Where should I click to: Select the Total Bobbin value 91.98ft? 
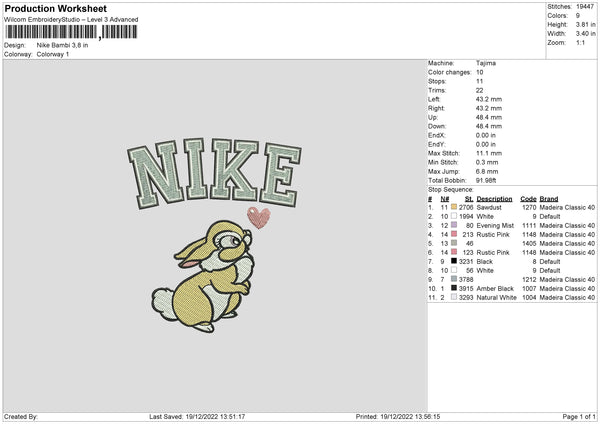coord(486,180)
